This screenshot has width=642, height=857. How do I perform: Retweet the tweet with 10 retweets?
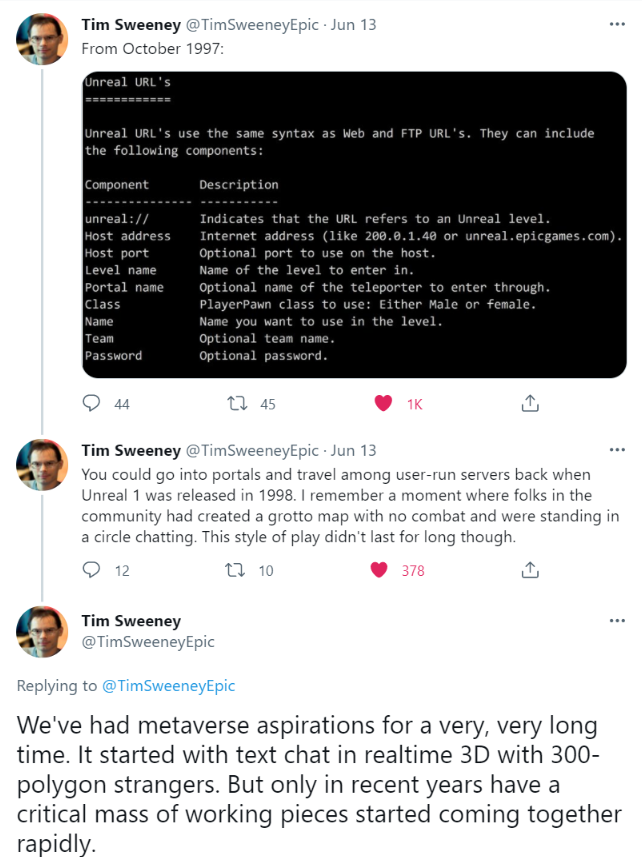(x=239, y=570)
